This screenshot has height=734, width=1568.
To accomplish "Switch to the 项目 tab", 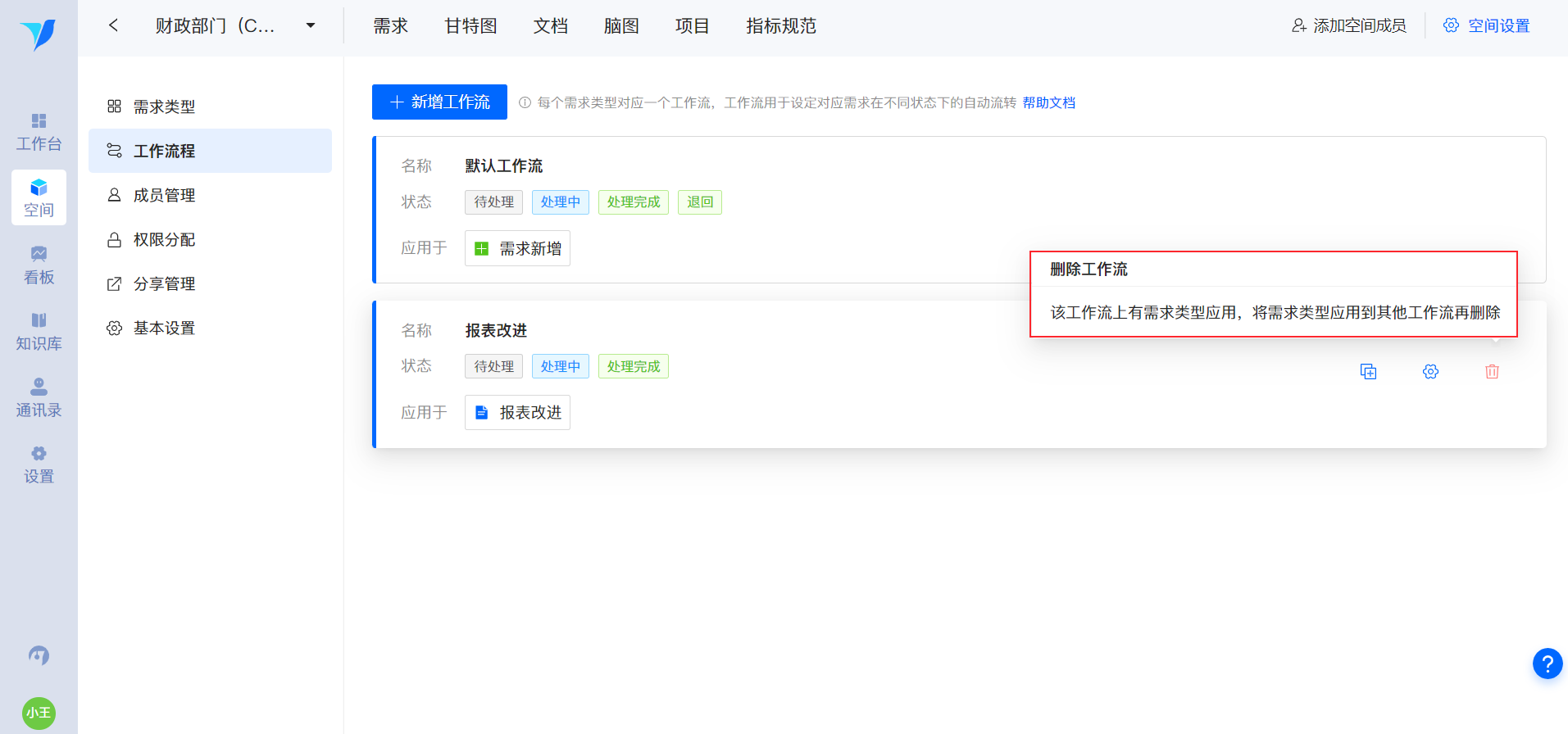I will [x=692, y=26].
